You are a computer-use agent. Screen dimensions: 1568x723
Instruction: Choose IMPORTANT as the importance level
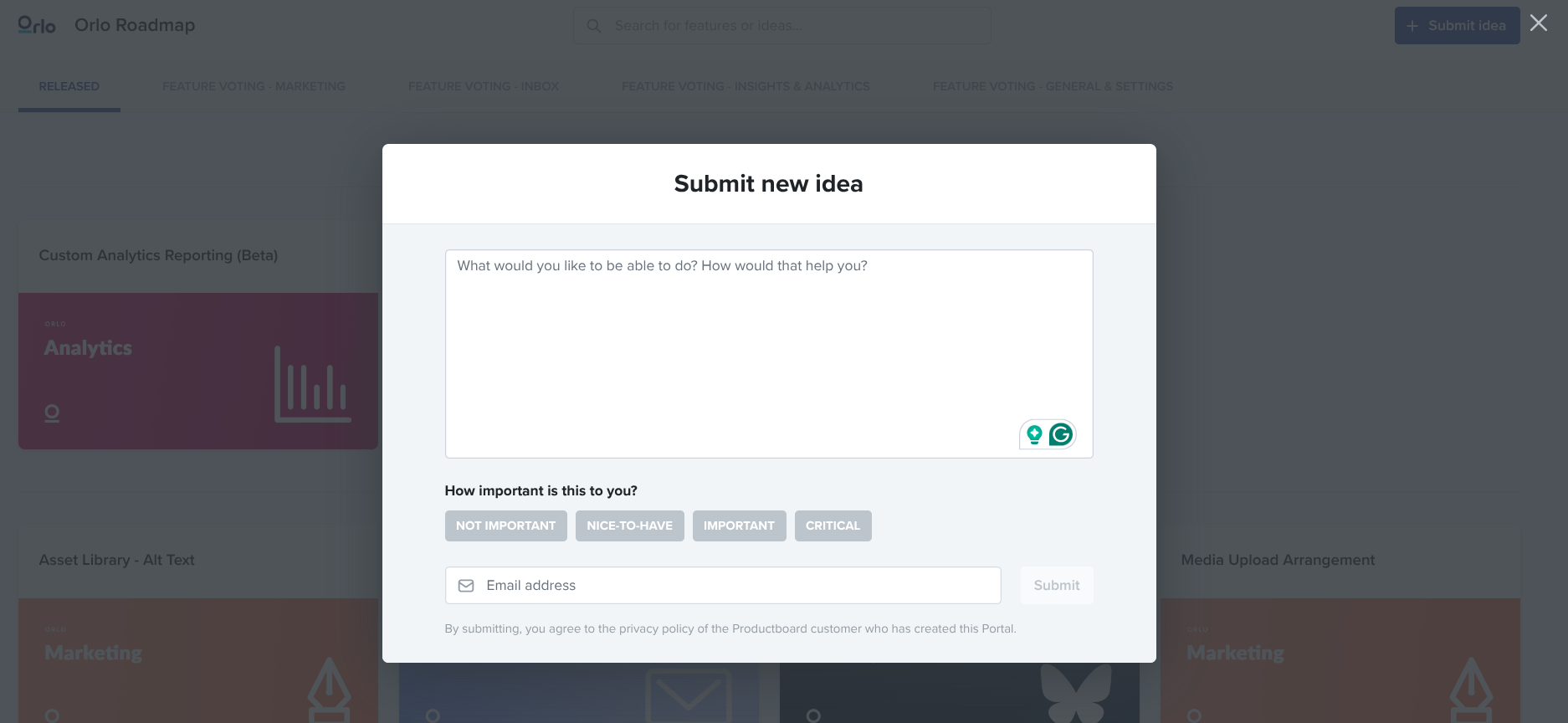pyautogui.click(x=739, y=526)
